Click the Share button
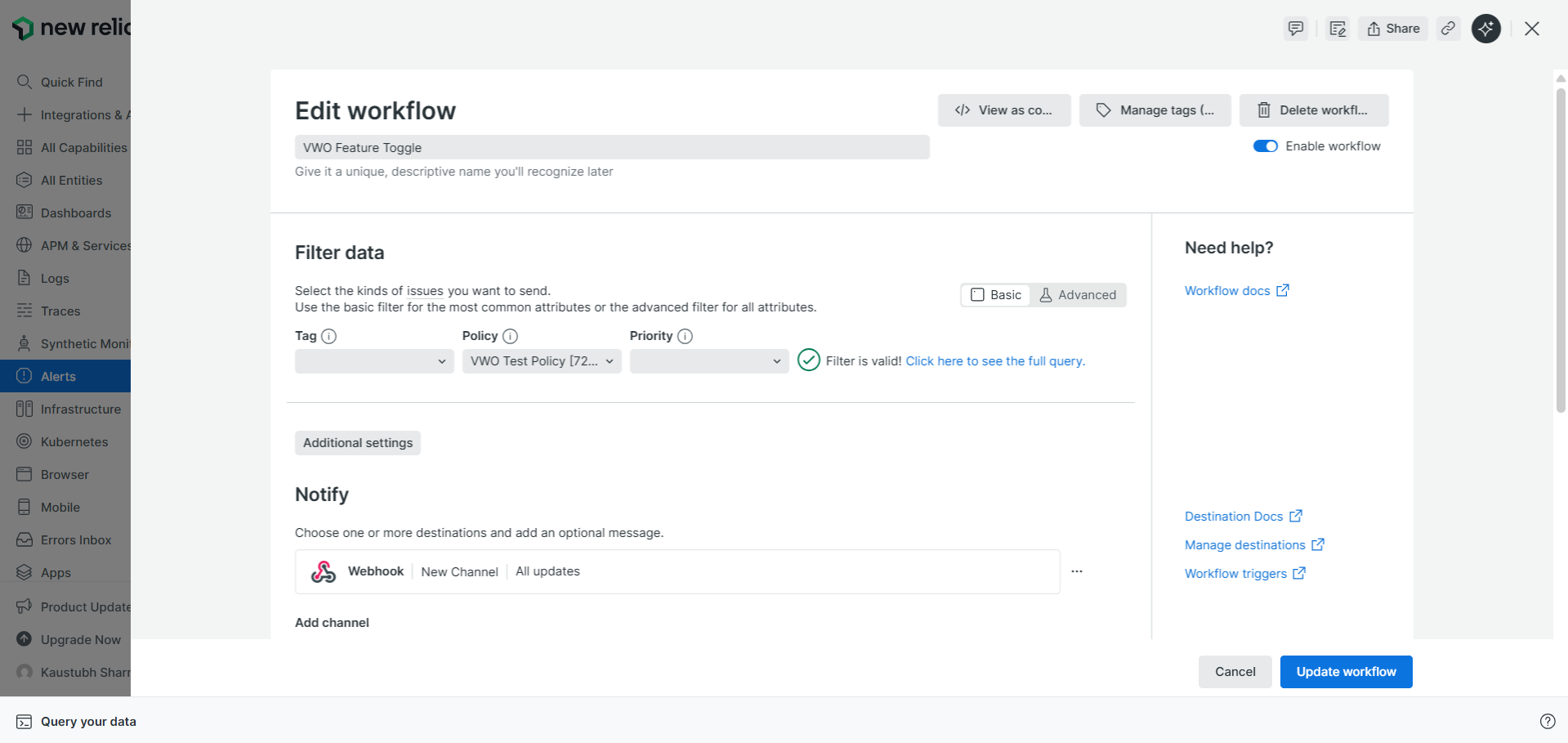The width and height of the screenshot is (1568, 743). pyautogui.click(x=1394, y=29)
